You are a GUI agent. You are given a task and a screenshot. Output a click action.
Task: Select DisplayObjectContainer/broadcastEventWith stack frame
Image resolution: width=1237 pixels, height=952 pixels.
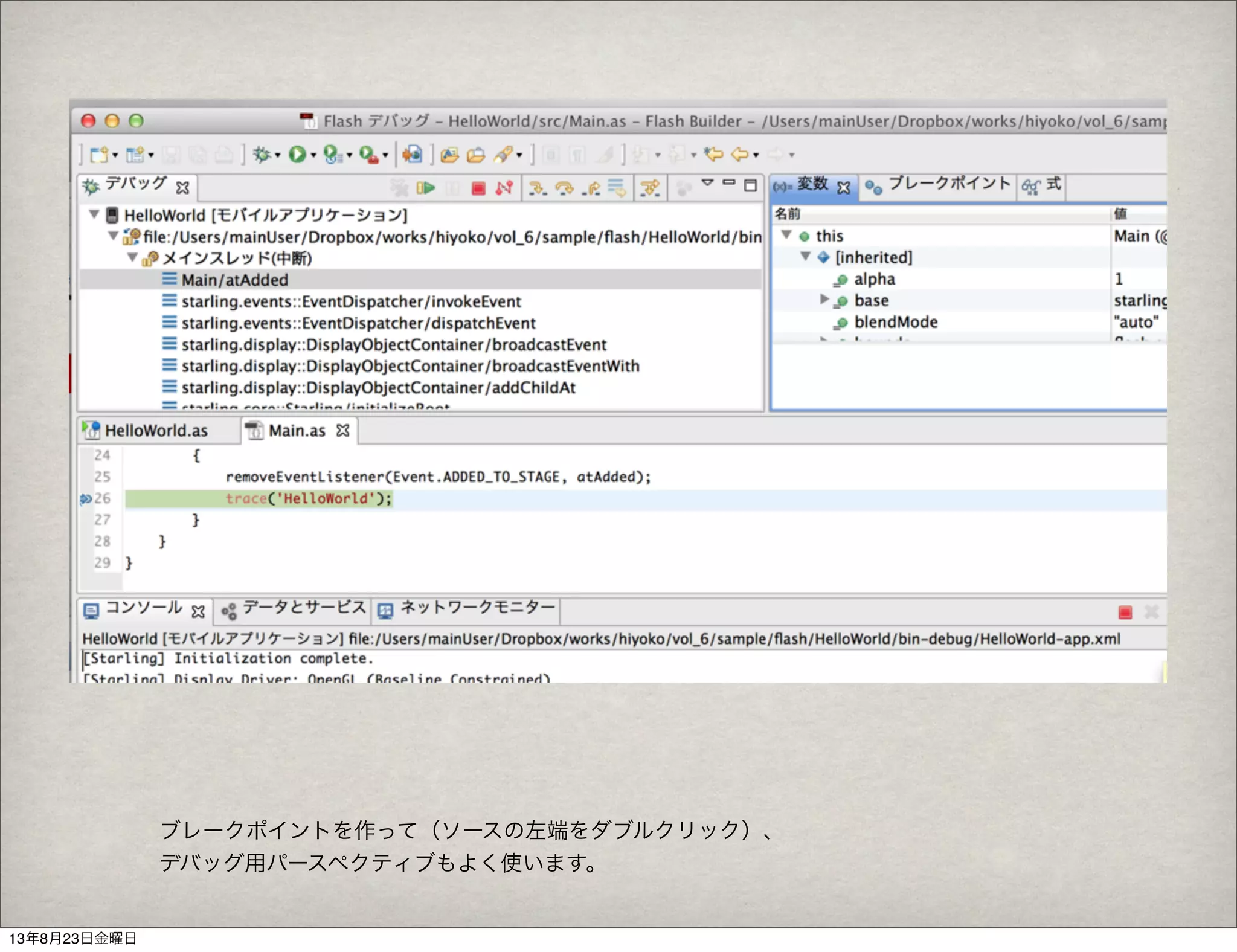tap(420, 366)
